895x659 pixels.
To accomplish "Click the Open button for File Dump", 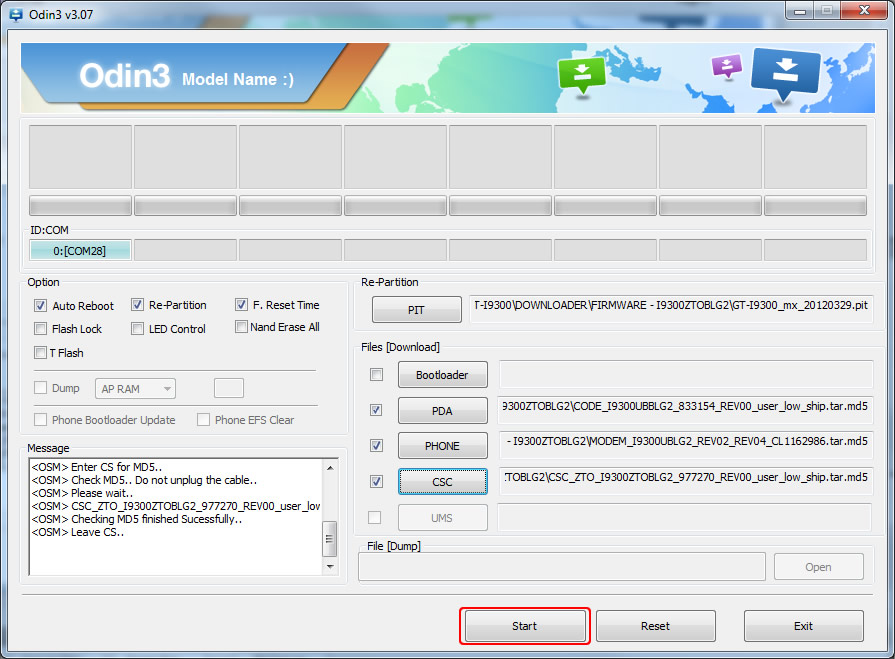I will (x=819, y=567).
